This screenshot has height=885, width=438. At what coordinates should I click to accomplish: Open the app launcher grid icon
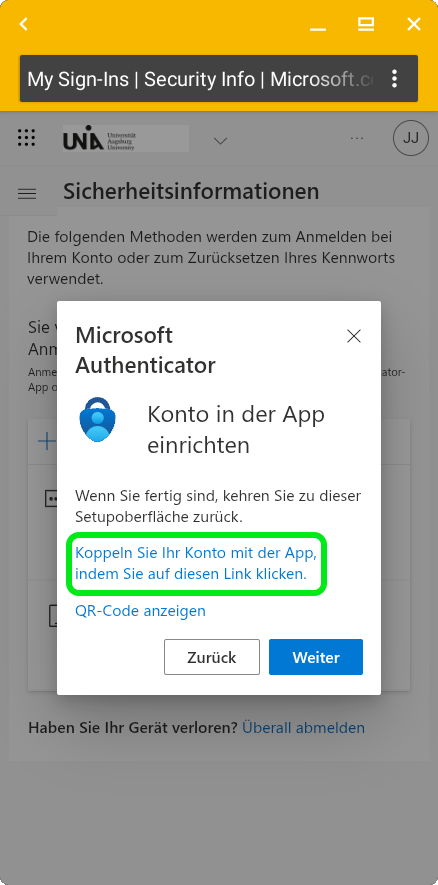pyautogui.click(x=27, y=138)
